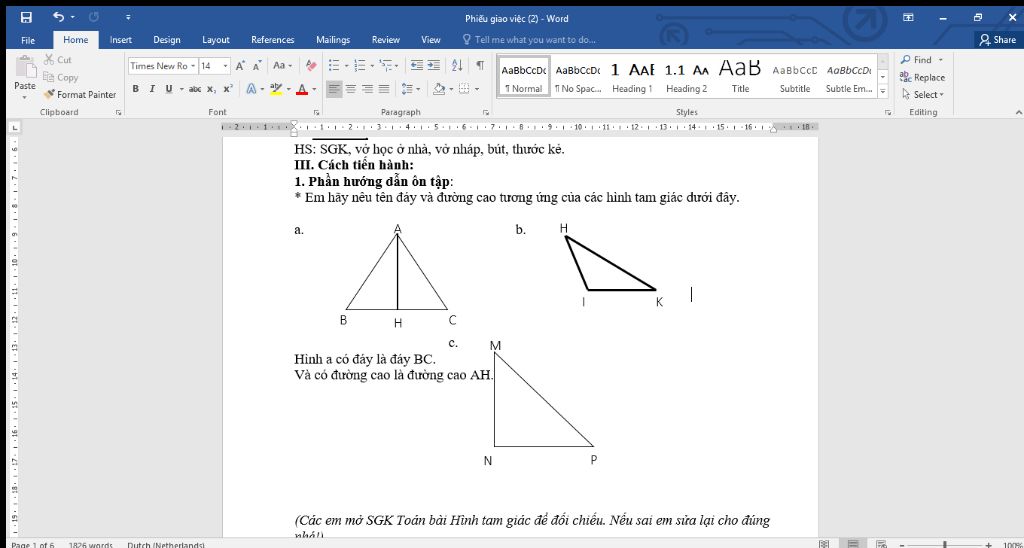
Task: Click the word count in status bar
Action: (x=90, y=544)
